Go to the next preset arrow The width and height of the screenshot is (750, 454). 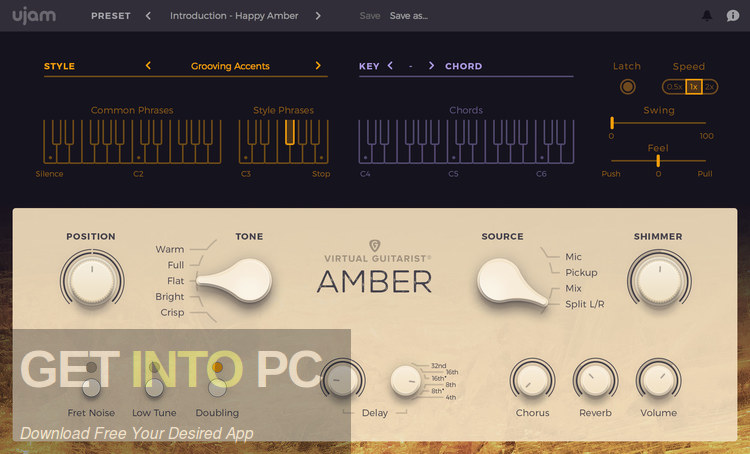click(318, 16)
